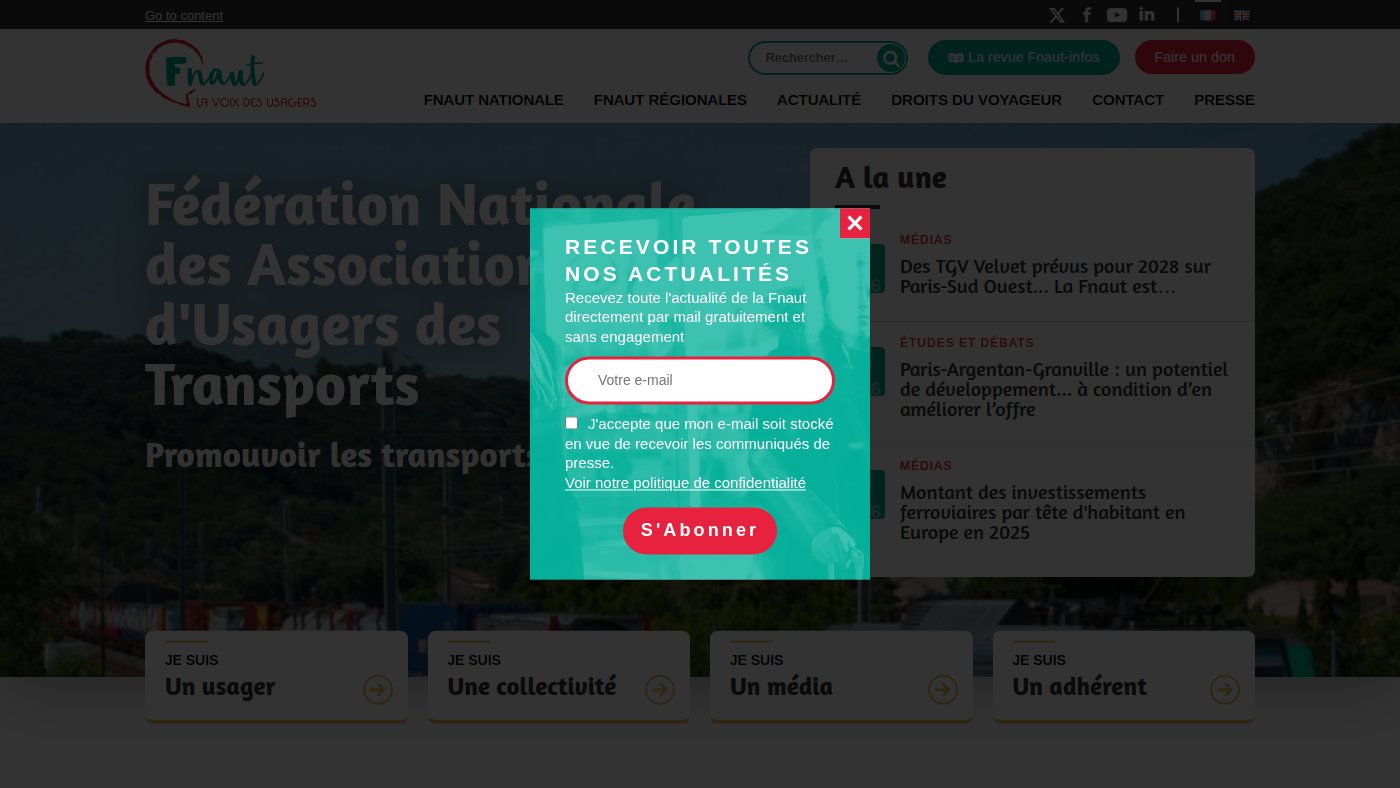This screenshot has height=788, width=1400.
Task: Select the Une collectivité card title
Action: 532,687
